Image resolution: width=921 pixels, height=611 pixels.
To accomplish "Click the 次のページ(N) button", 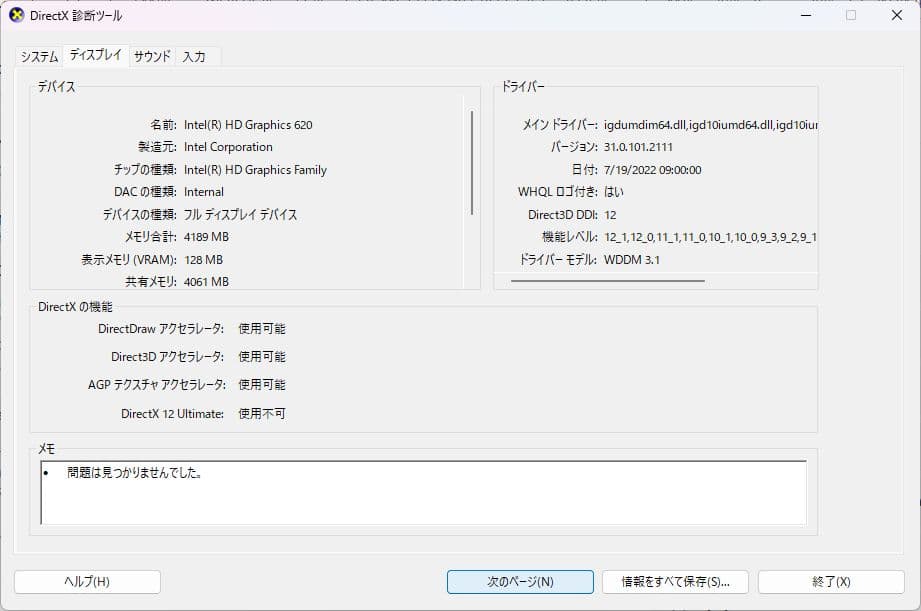I will point(520,581).
